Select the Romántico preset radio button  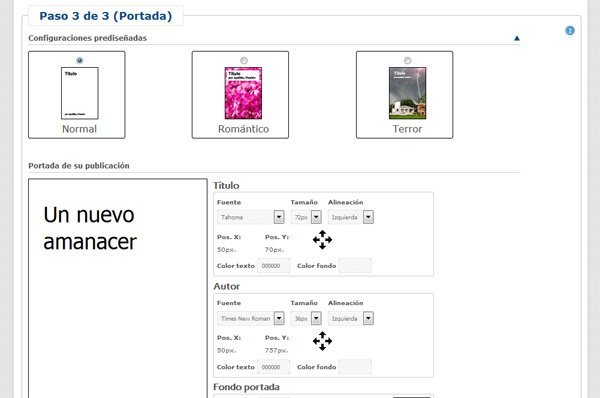coord(244,60)
